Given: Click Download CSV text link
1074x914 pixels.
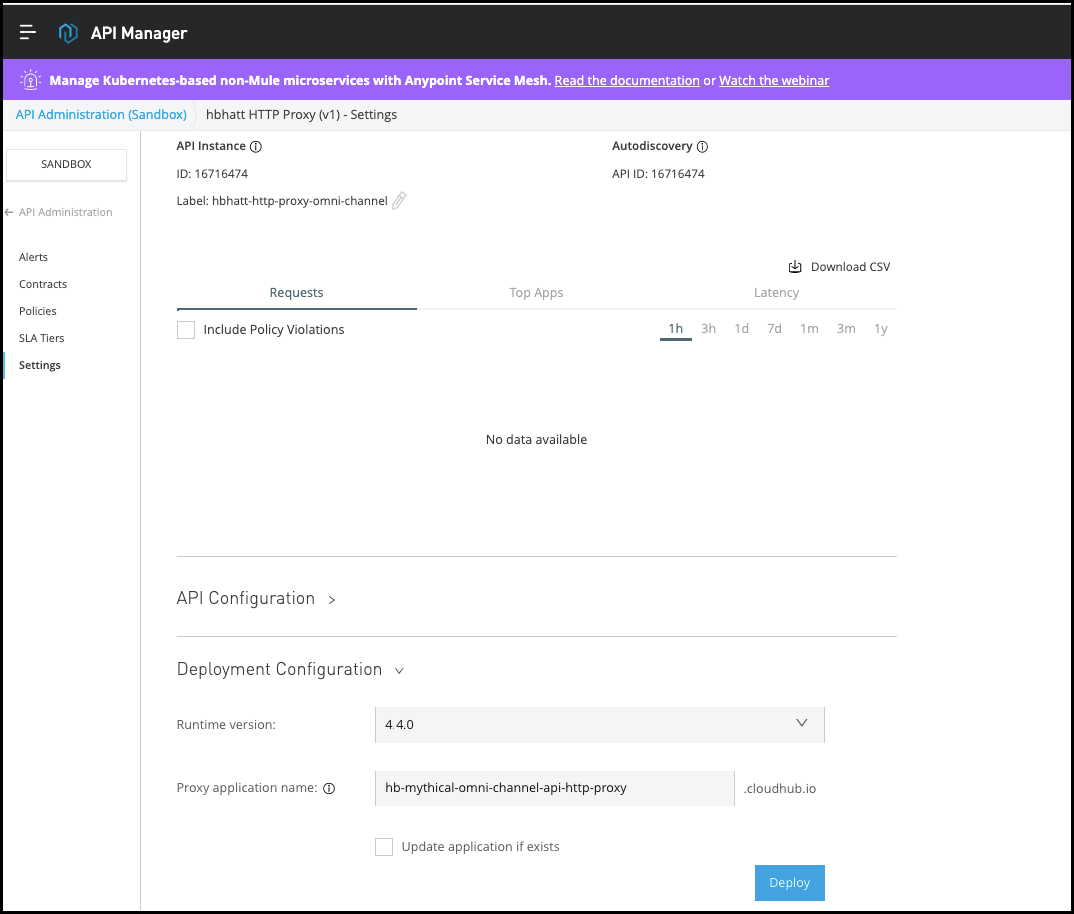Looking at the screenshot, I should [850, 267].
